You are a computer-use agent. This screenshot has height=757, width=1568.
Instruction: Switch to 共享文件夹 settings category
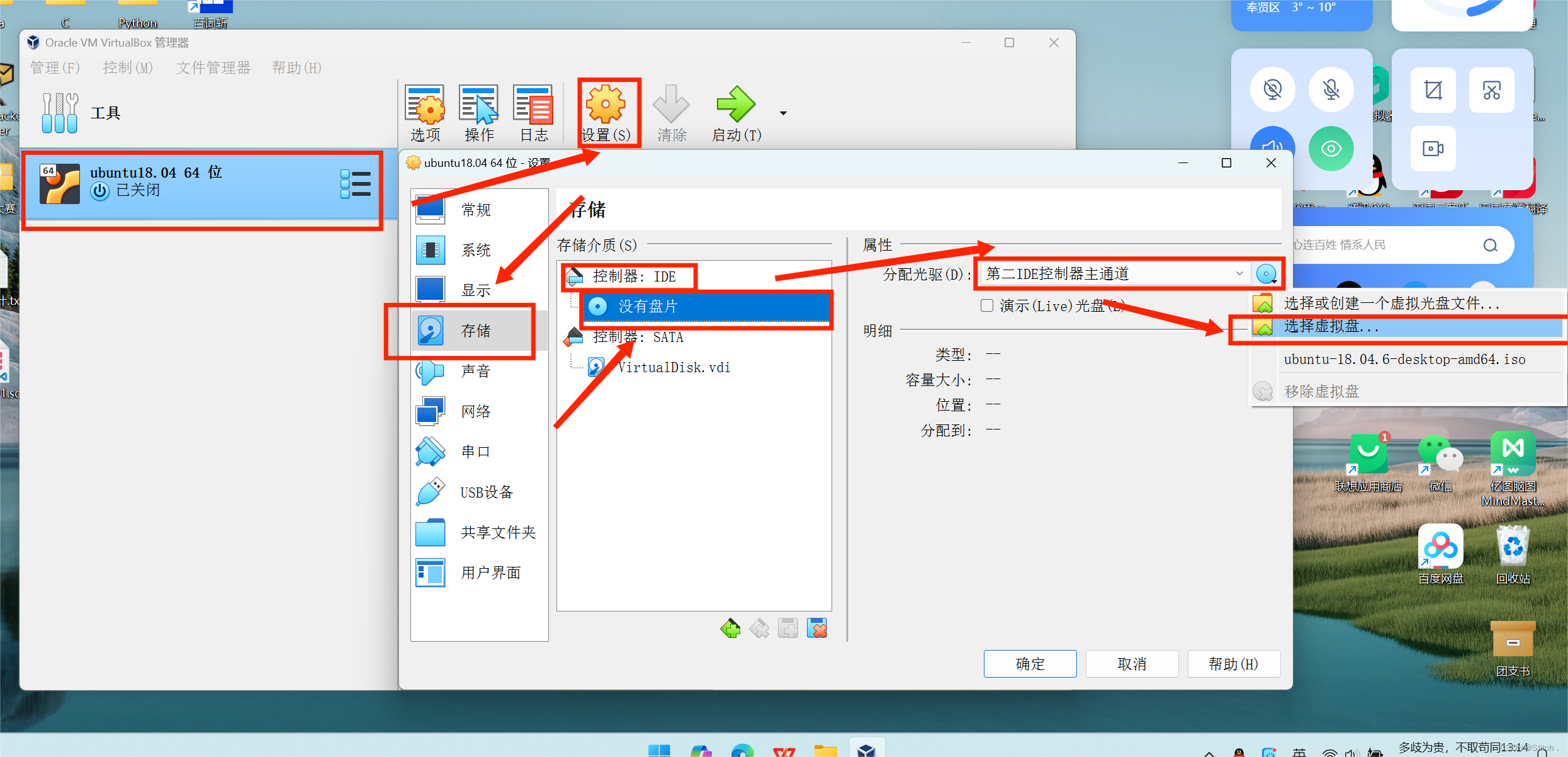click(x=479, y=532)
